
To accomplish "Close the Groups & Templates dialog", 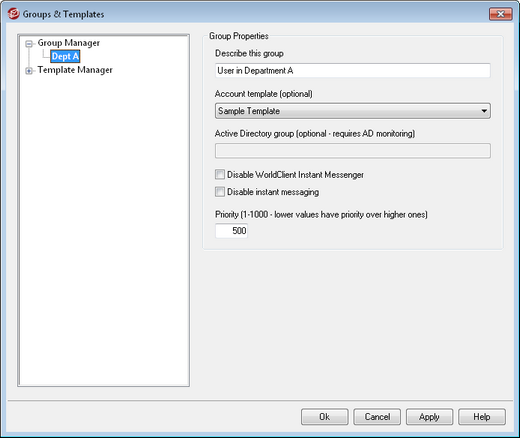I will [500, 14].
